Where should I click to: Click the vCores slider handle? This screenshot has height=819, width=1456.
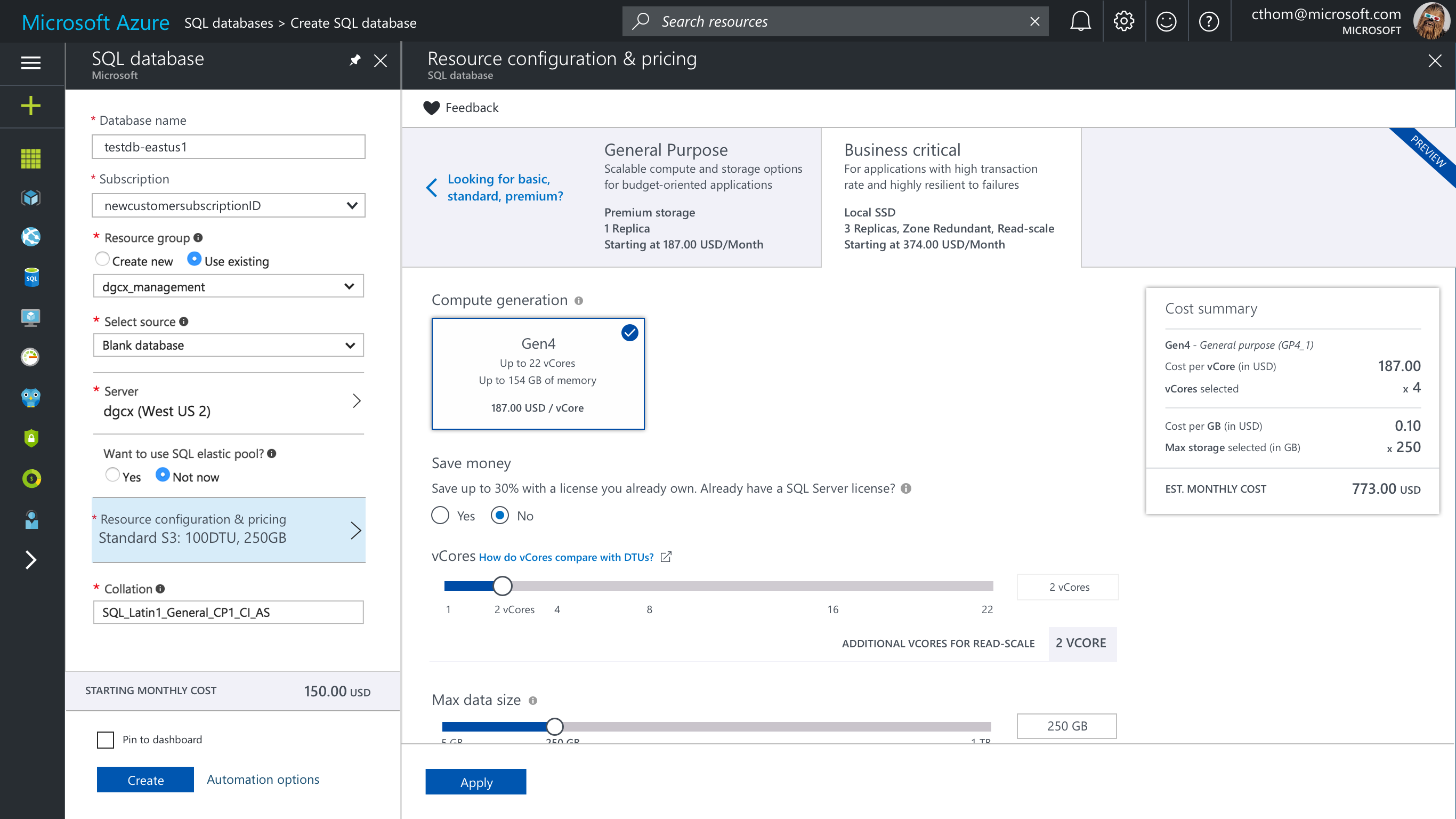point(502,586)
